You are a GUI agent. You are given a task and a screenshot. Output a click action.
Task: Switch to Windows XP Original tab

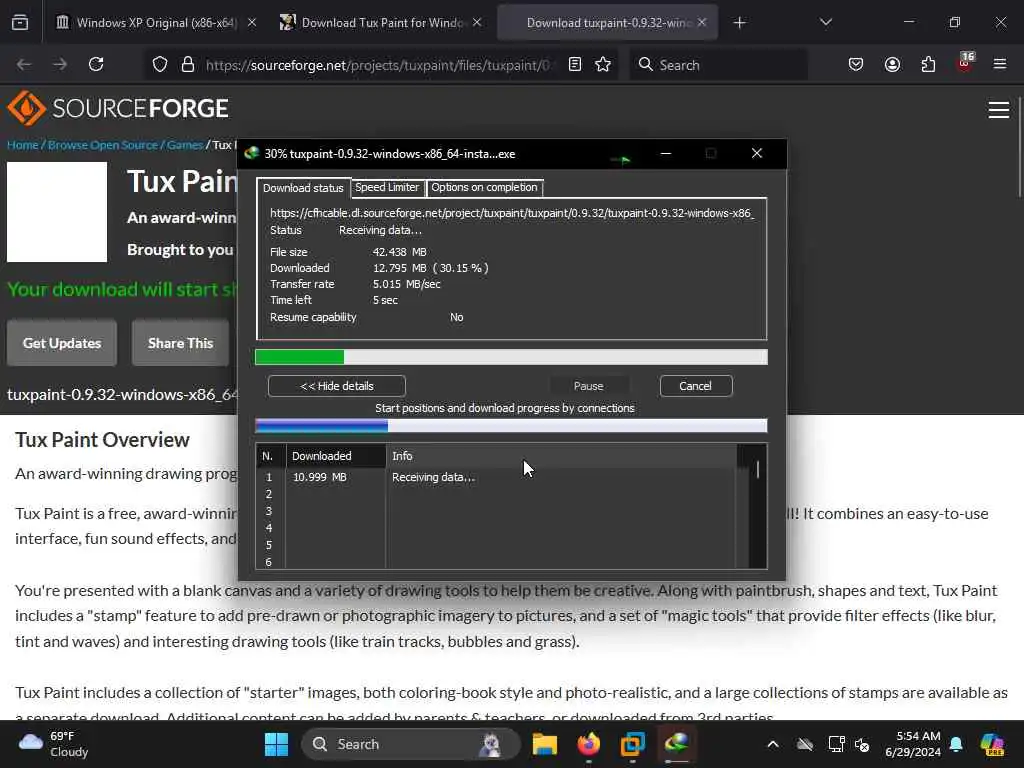(155, 23)
